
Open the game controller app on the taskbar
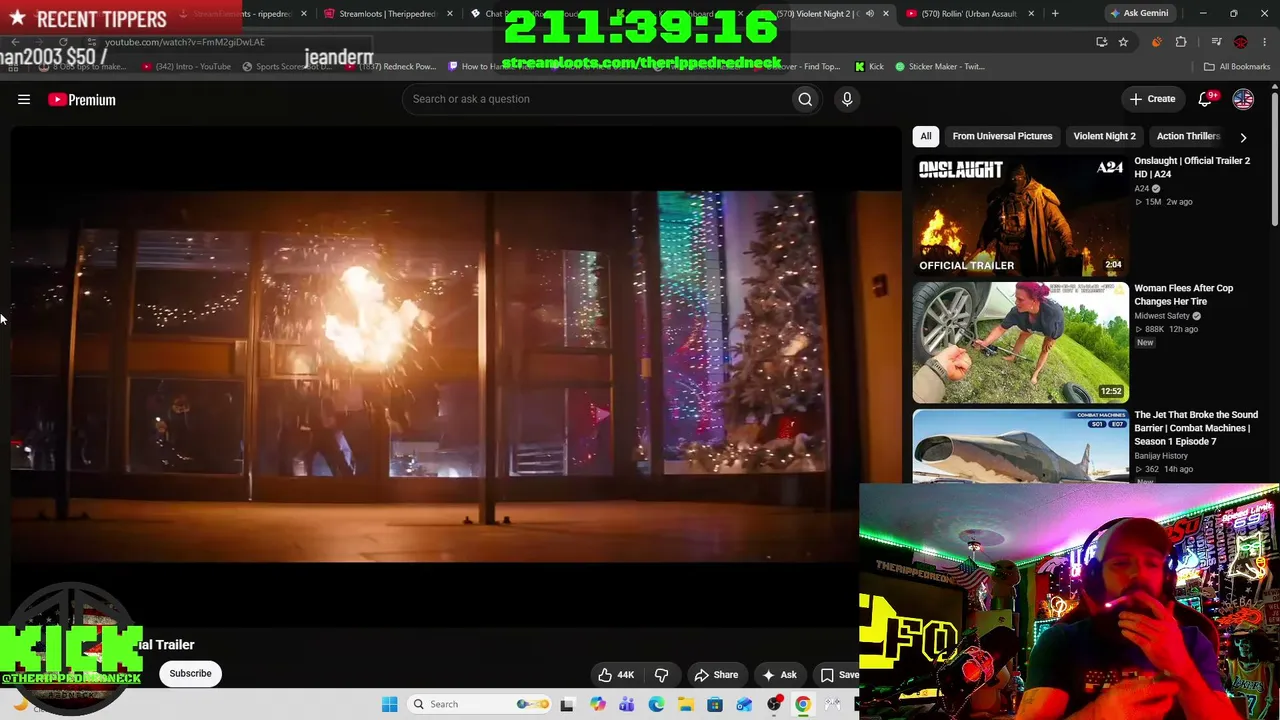pyautogui.click(x=832, y=704)
